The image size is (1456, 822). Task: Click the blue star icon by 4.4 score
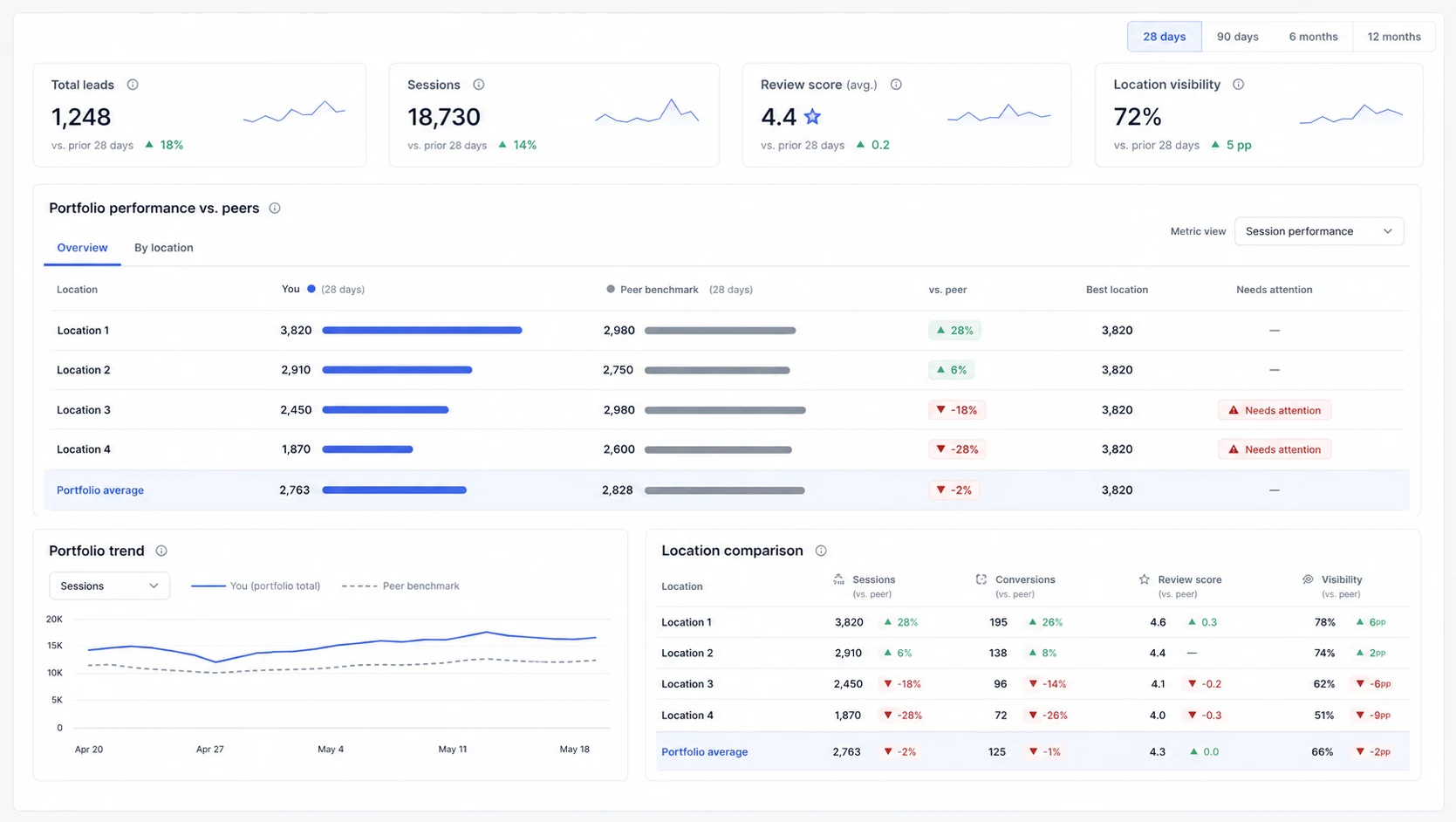point(812,116)
